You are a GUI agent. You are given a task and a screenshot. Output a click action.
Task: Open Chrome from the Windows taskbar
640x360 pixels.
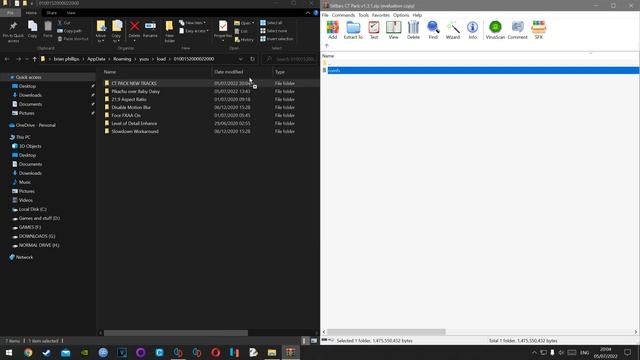28,353
